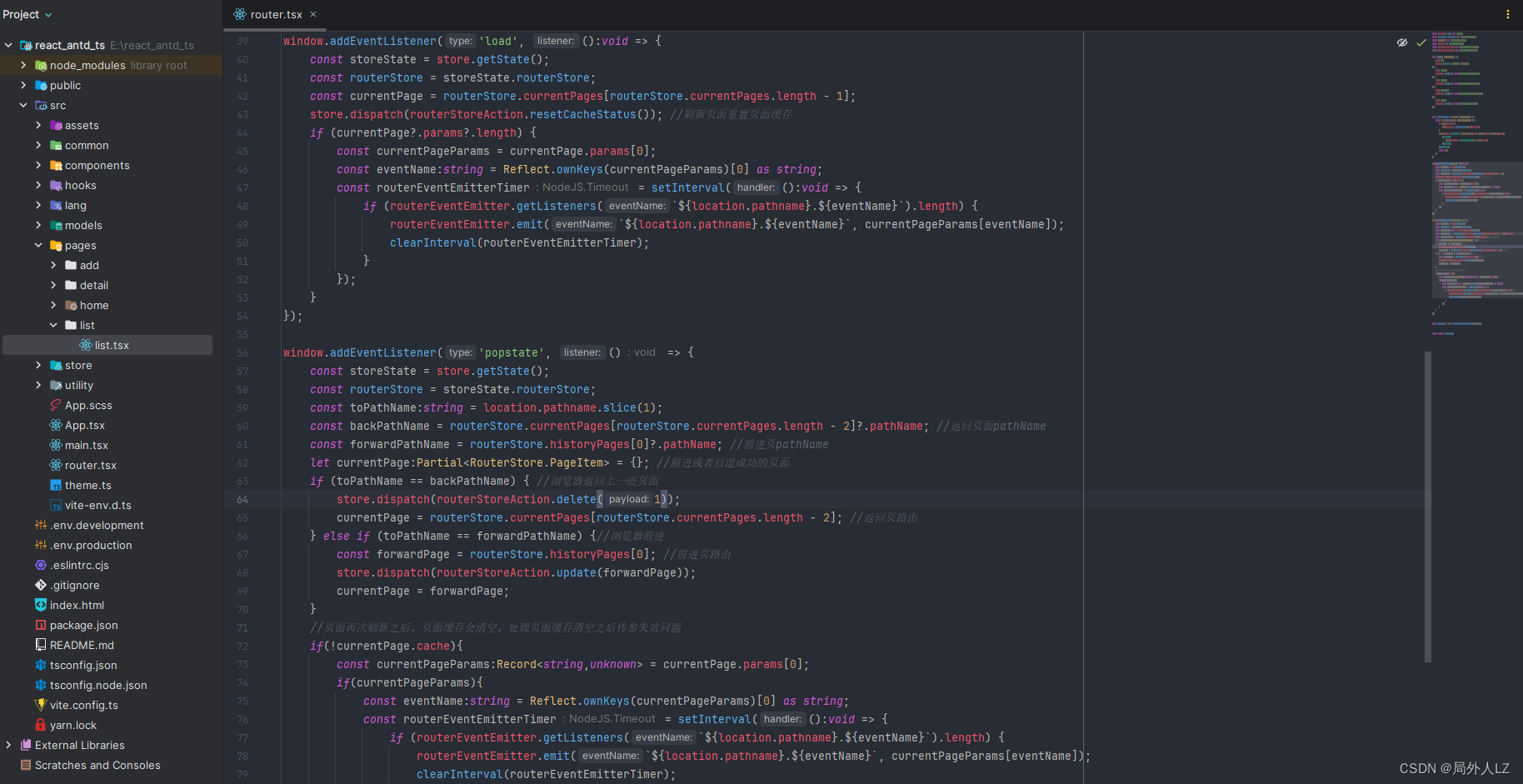The width and height of the screenshot is (1523, 784).
Task: Click the Scratches and Consoles icon
Action: [x=26, y=765]
